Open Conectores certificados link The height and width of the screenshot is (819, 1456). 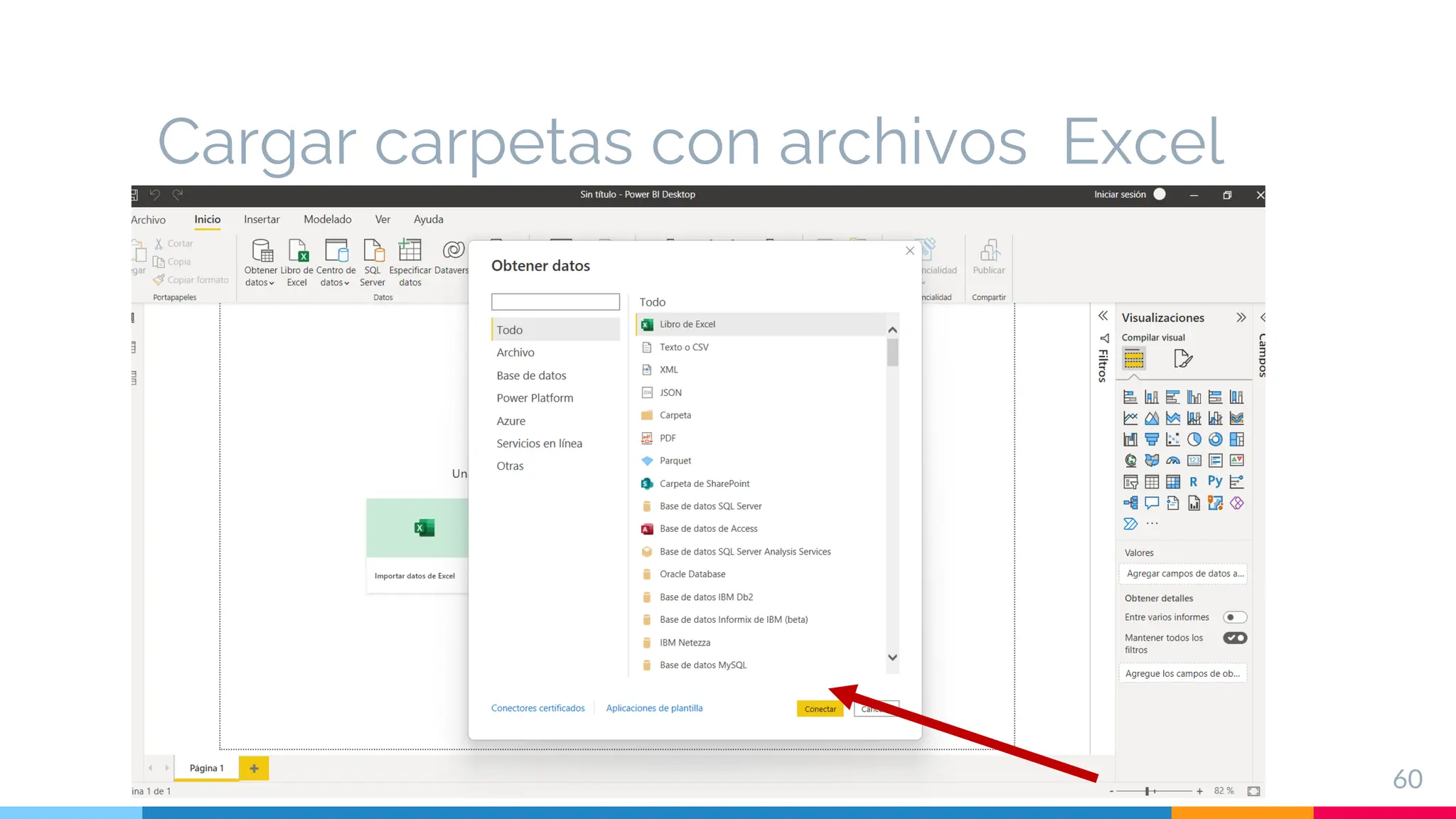[538, 708]
